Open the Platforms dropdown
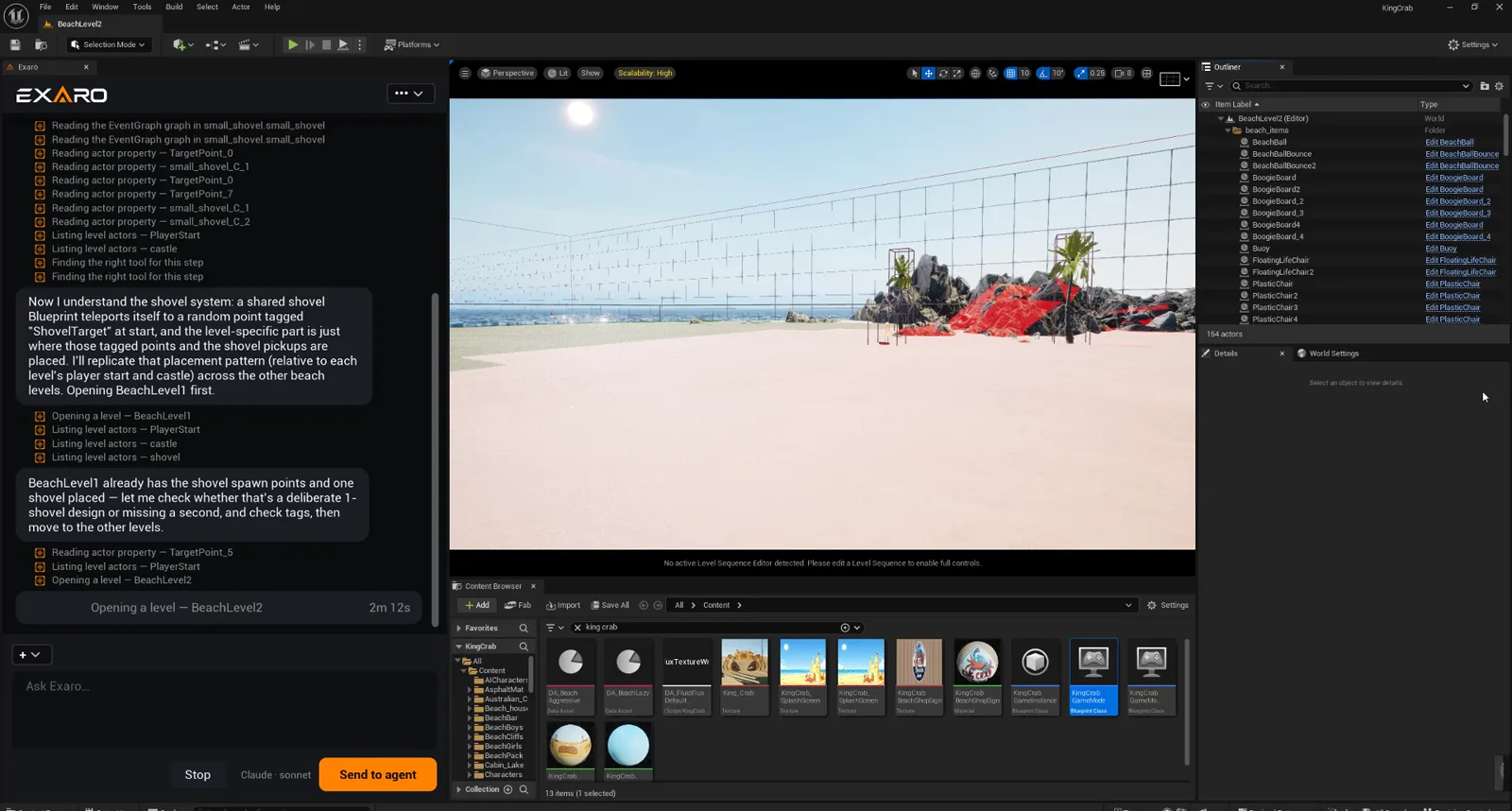1512x811 pixels. [412, 44]
